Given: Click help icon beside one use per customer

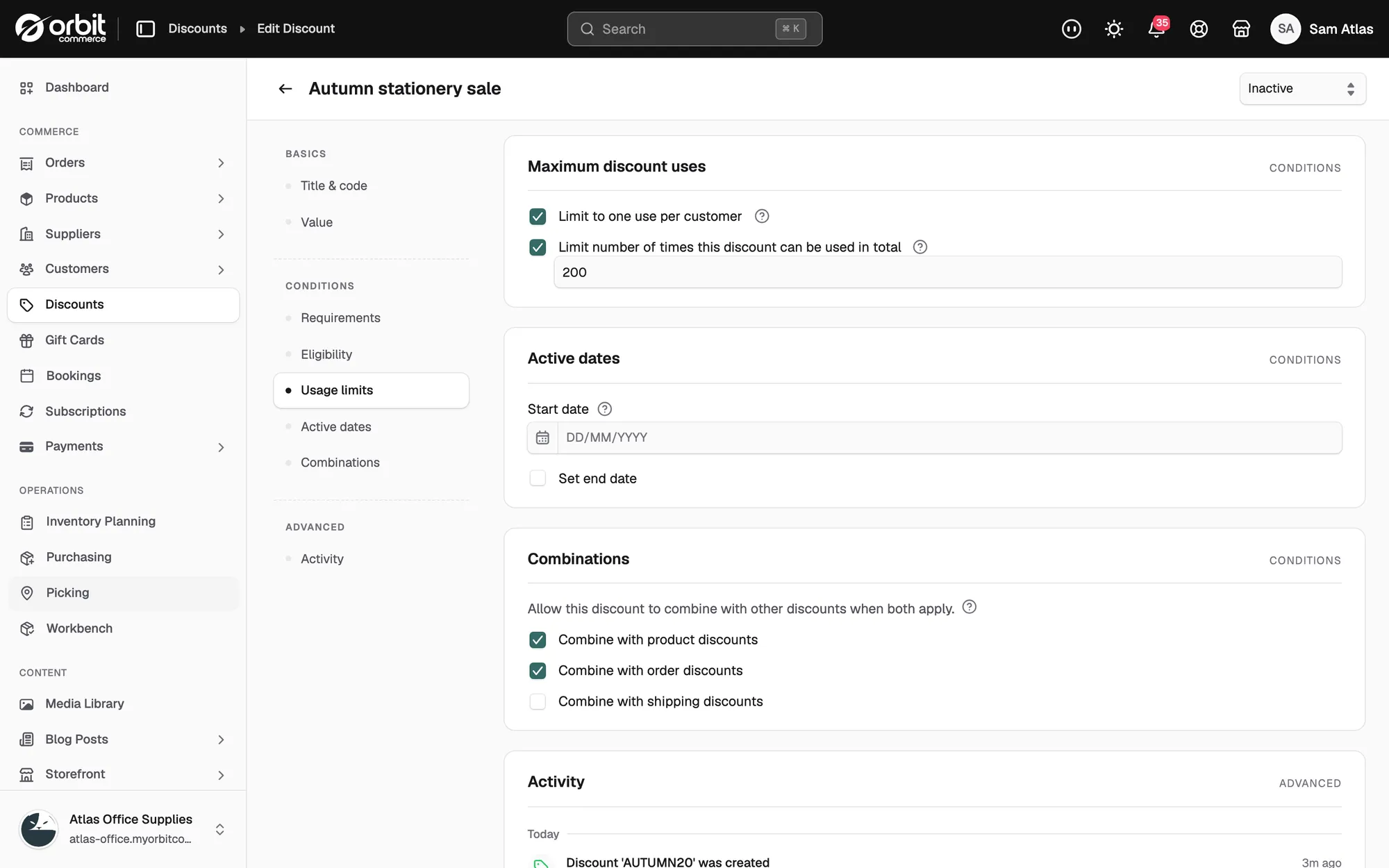Looking at the screenshot, I should pos(762,216).
